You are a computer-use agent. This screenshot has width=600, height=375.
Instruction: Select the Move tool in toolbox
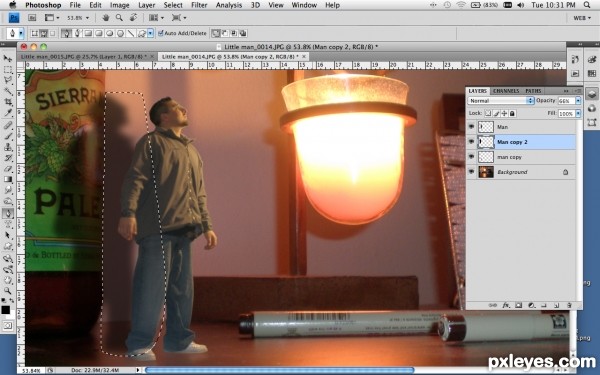click(8, 58)
